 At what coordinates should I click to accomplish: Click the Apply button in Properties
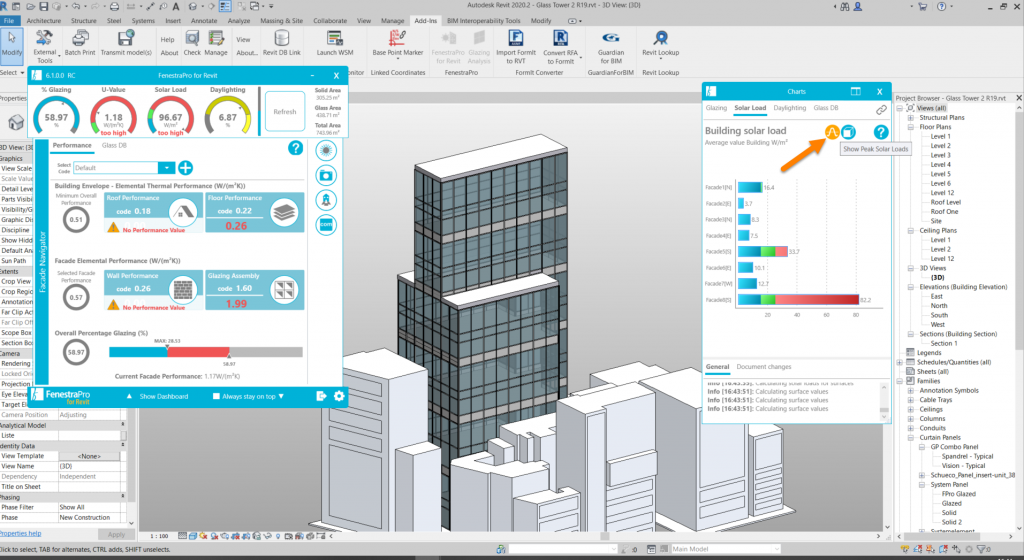(x=116, y=534)
